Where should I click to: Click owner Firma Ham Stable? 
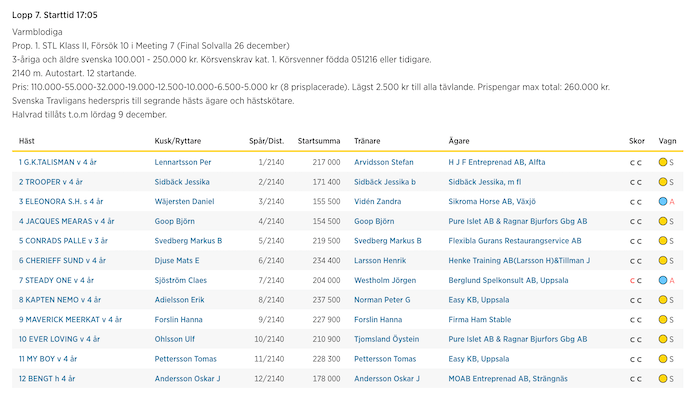(x=481, y=320)
